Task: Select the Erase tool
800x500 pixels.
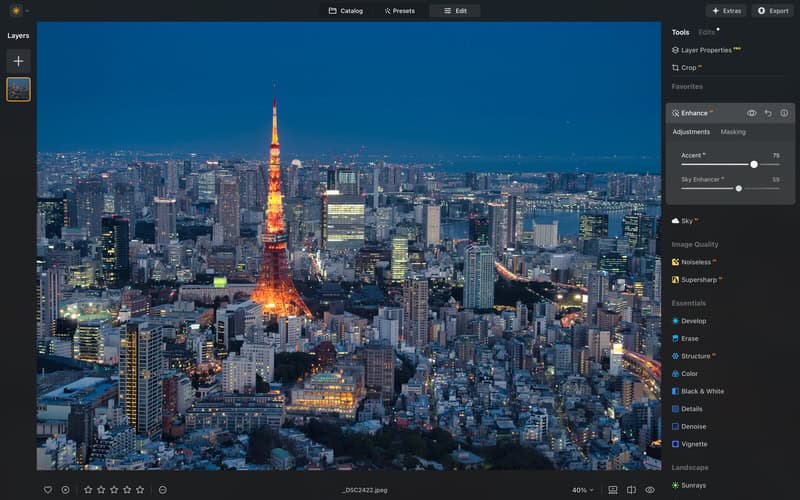Action: [x=690, y=338]
